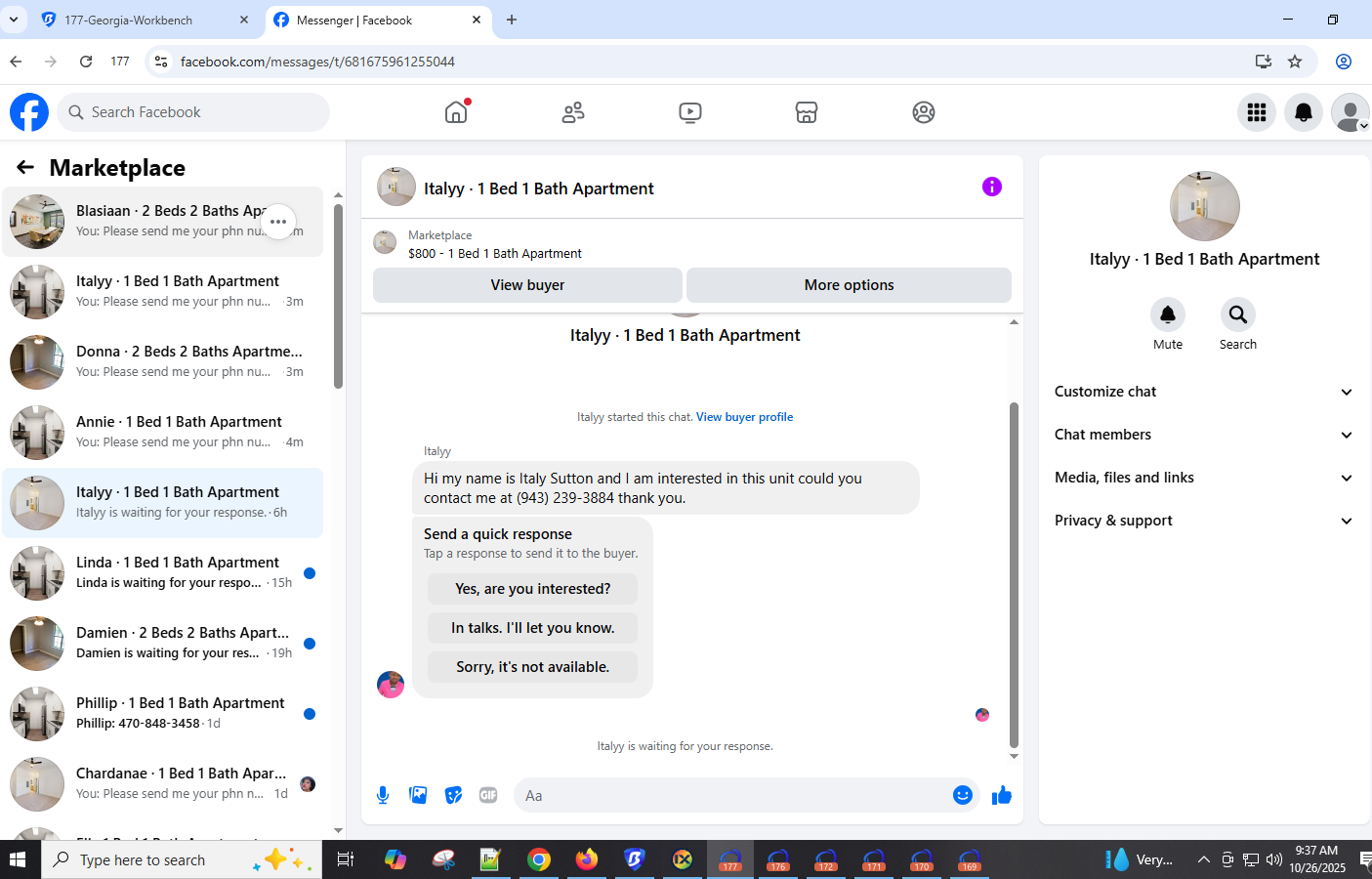Open the View buyer profile link
The image size is (1372, 879).
tap(744, 417)
